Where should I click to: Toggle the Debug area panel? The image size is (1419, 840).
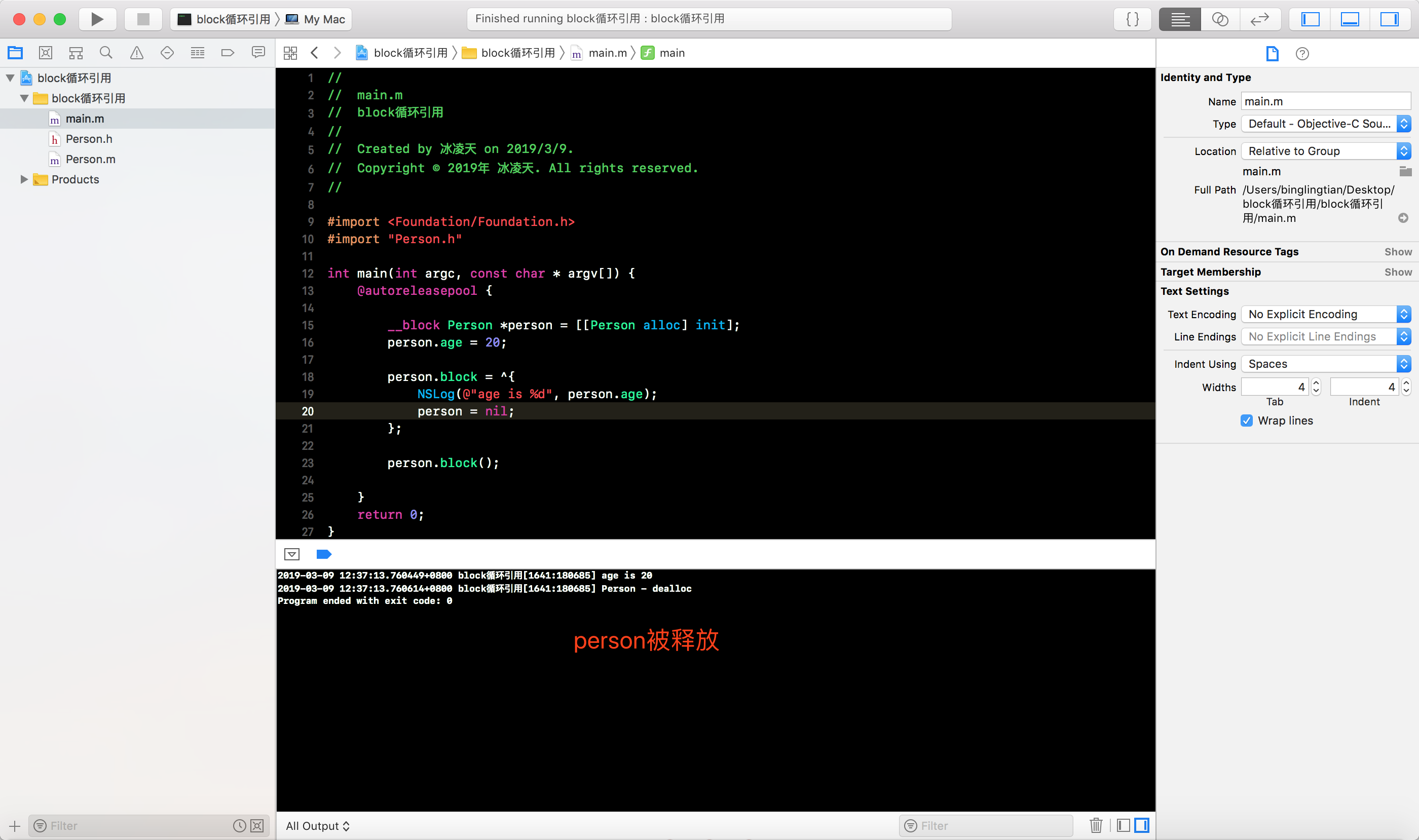tap(1350, 19)
